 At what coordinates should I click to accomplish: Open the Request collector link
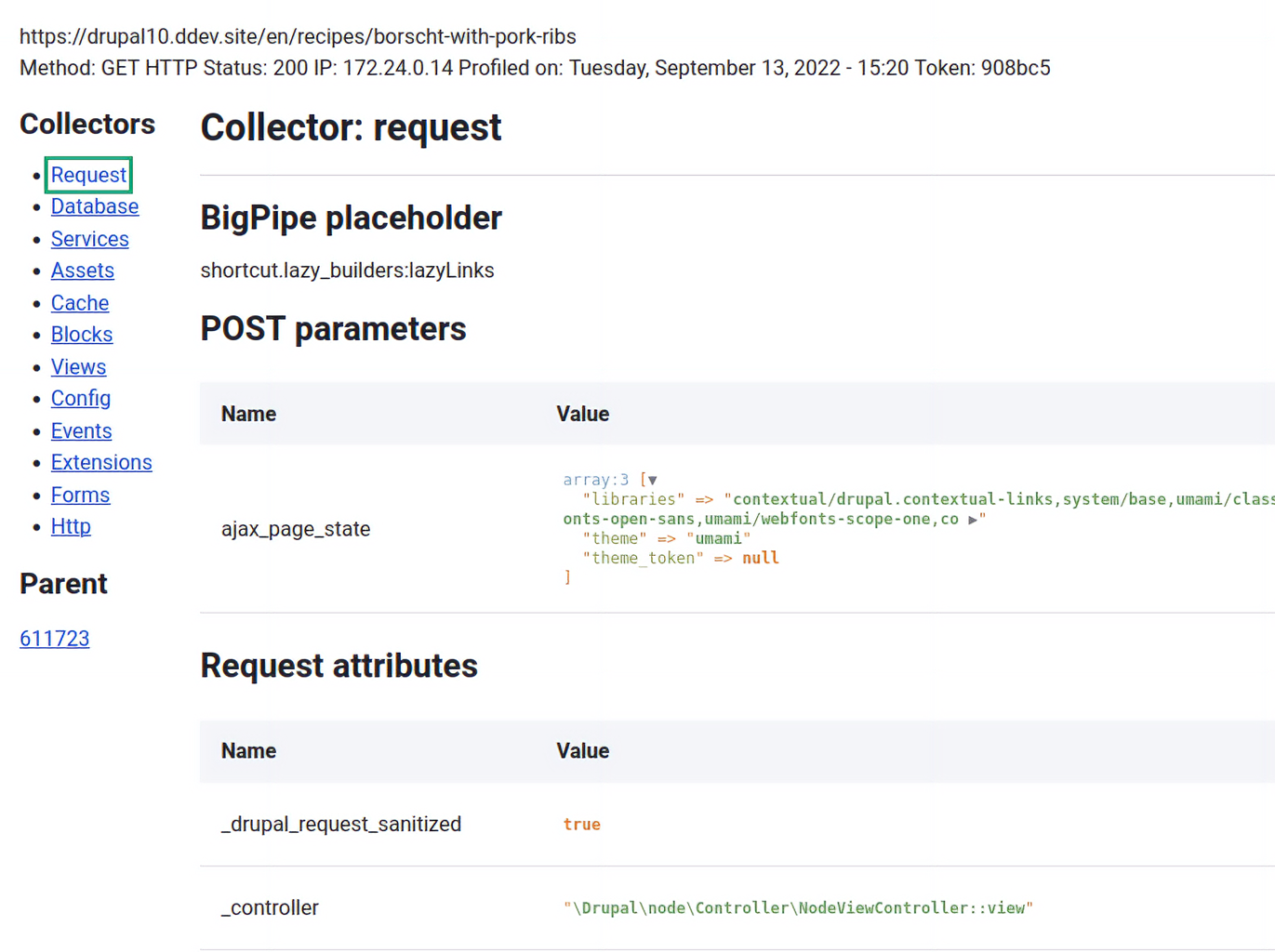88,175
